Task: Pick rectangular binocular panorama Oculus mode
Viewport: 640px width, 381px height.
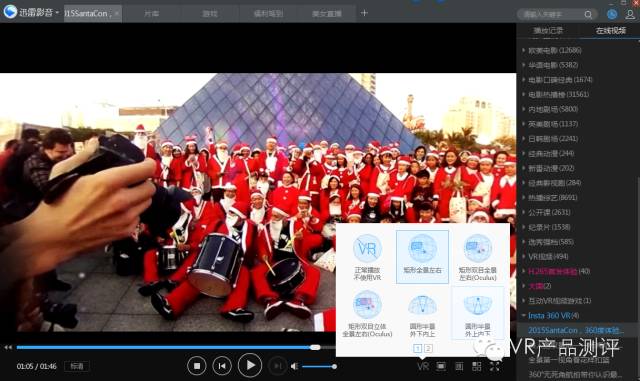Action: [477, 257]
